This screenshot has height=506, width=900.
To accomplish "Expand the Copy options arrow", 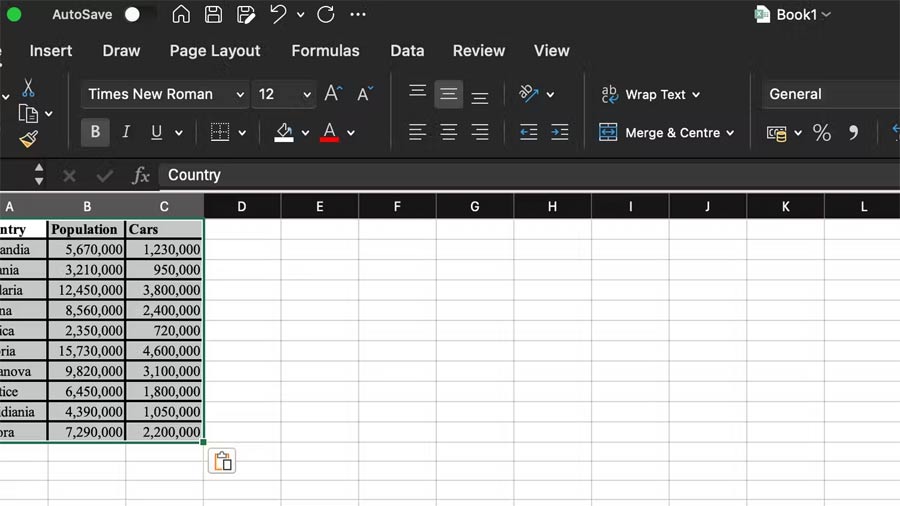I will tap(49, 114).
